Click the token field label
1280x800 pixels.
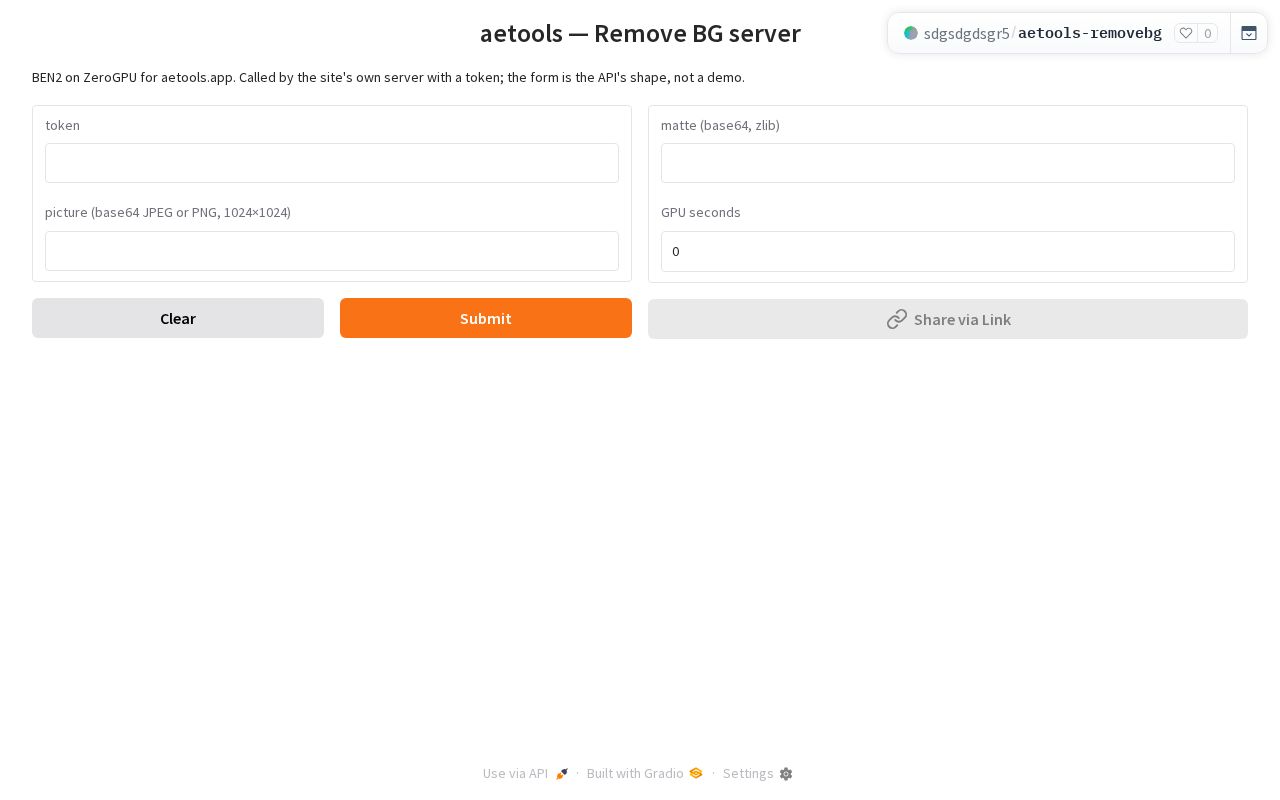pos(62,125)
